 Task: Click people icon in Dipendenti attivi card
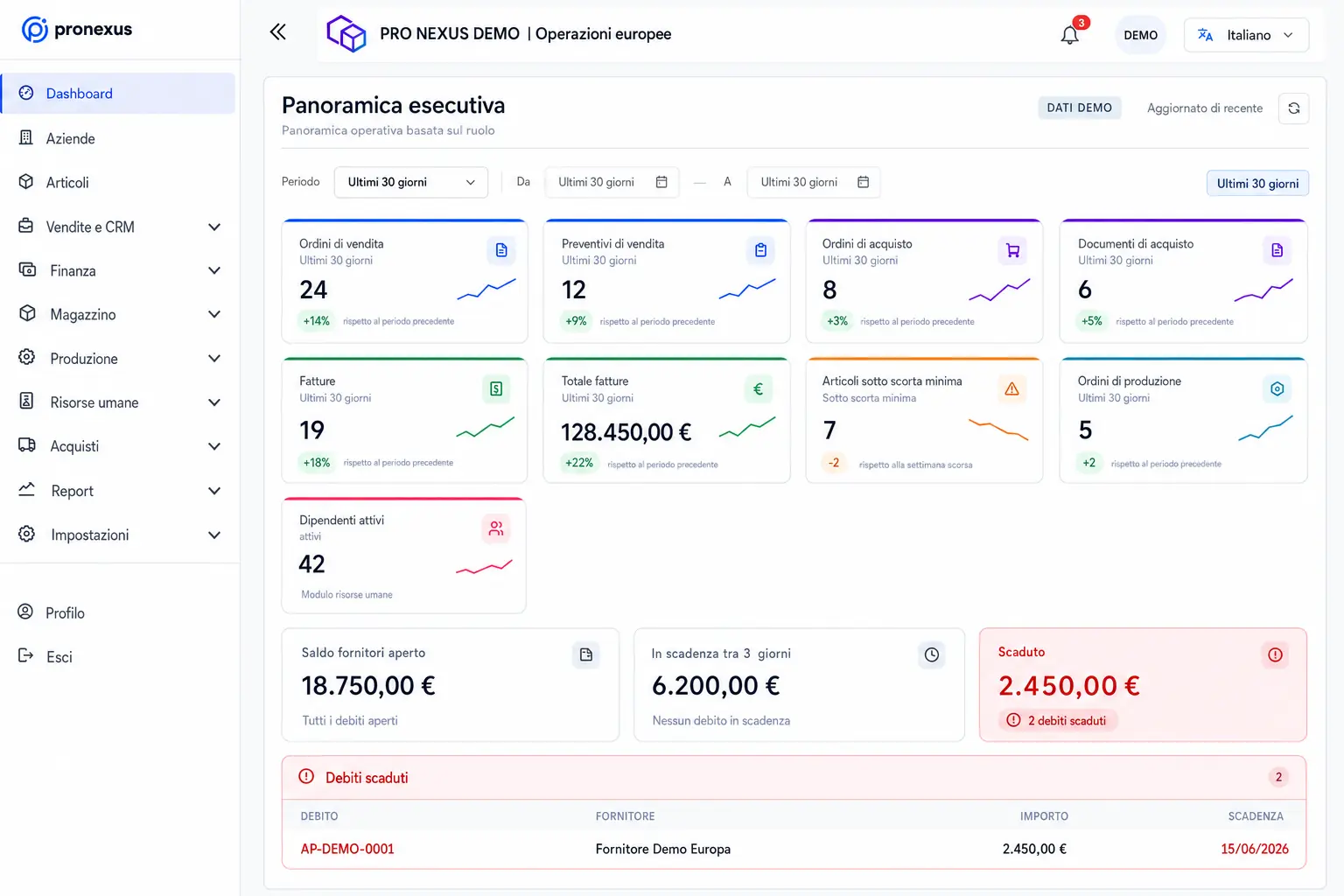496,528
